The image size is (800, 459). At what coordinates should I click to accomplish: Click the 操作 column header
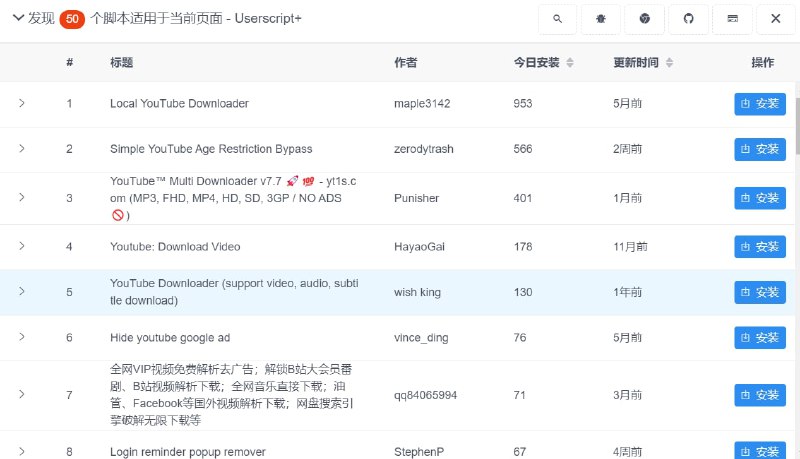[762, 63]
